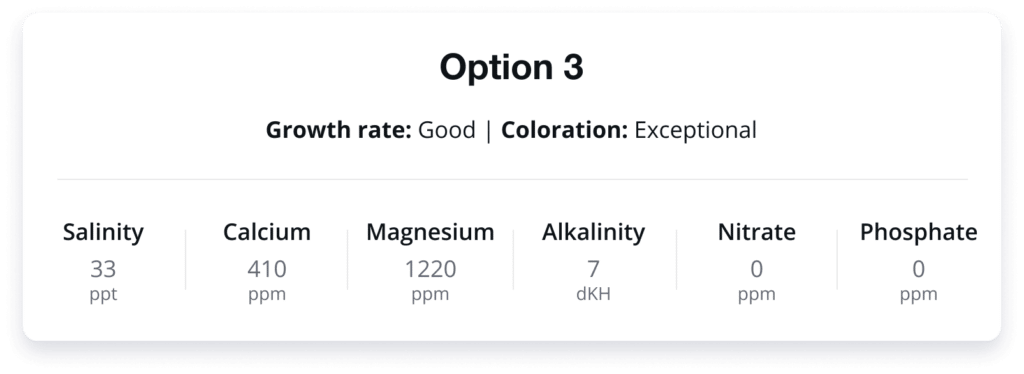This screenshot has width=1024, height=374.
Task: Click the phosphate value 0
Action: pos(918,269)
